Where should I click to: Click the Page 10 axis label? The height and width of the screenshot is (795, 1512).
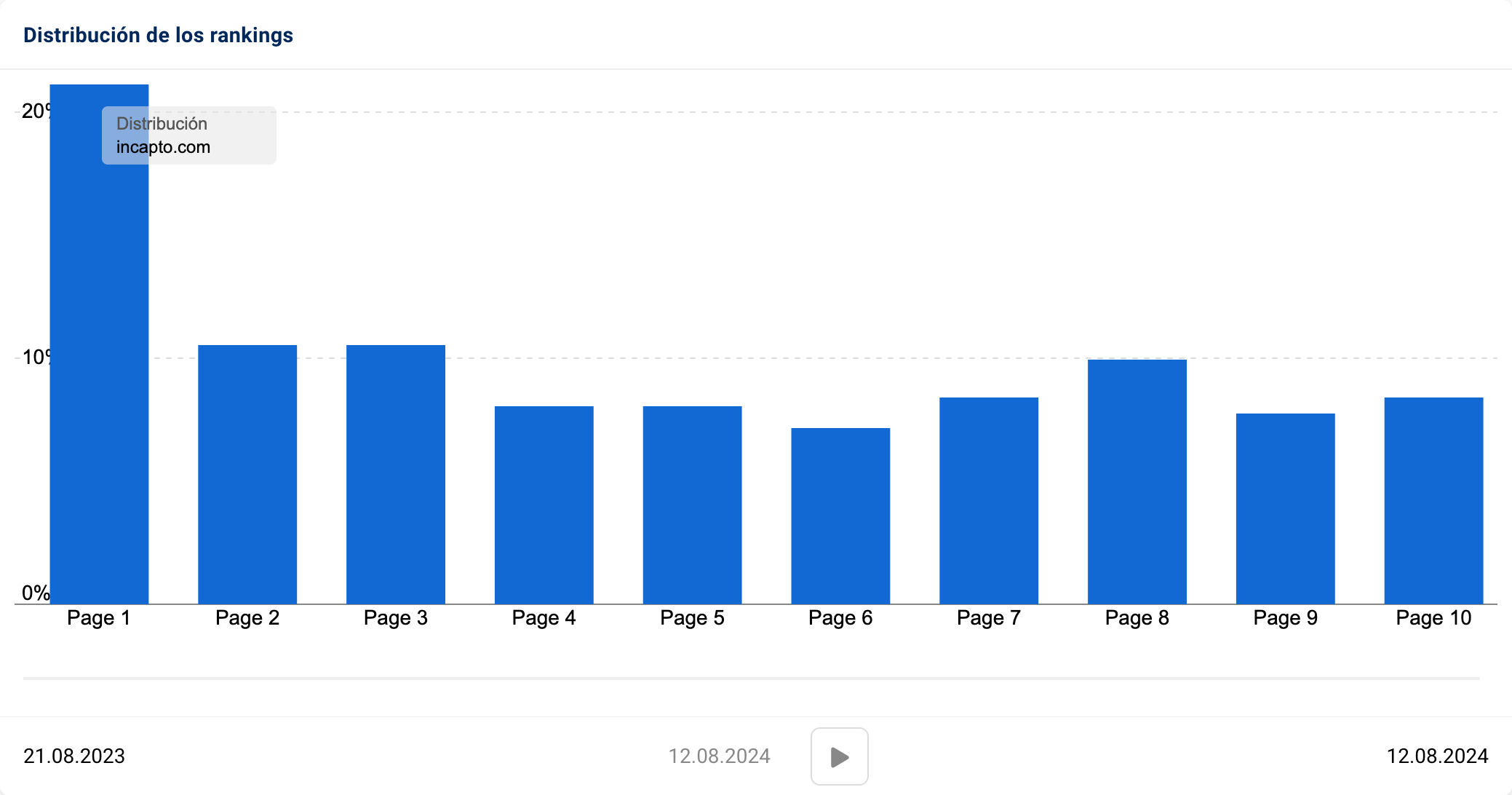[1433, 618]
